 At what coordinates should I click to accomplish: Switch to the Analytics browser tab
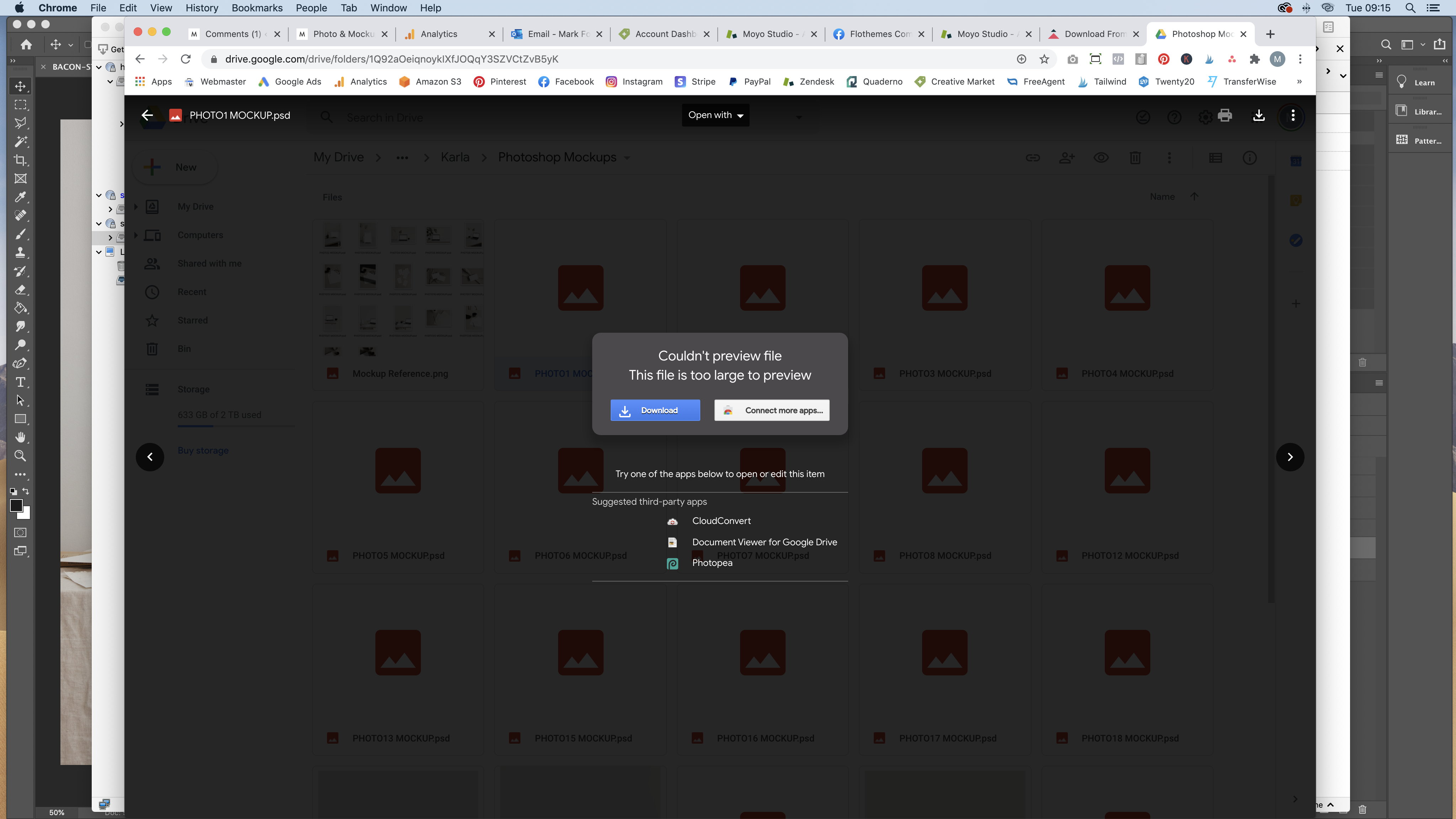(439, 34)
